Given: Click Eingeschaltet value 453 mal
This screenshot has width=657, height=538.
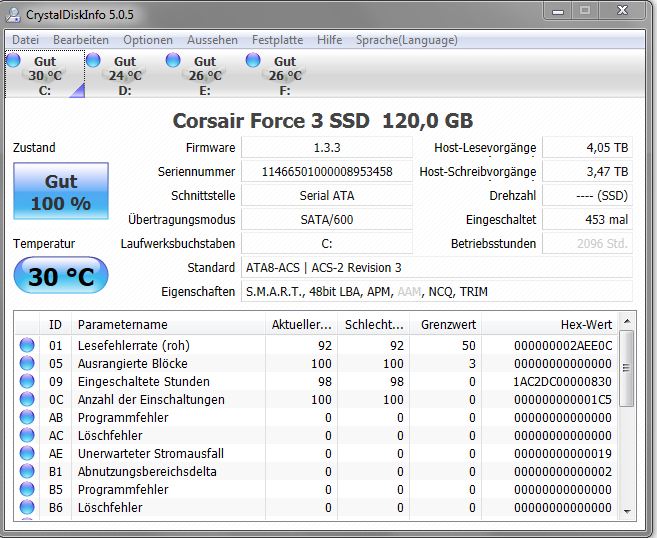Looking at the screenshot, I should [x=587, y=219].
